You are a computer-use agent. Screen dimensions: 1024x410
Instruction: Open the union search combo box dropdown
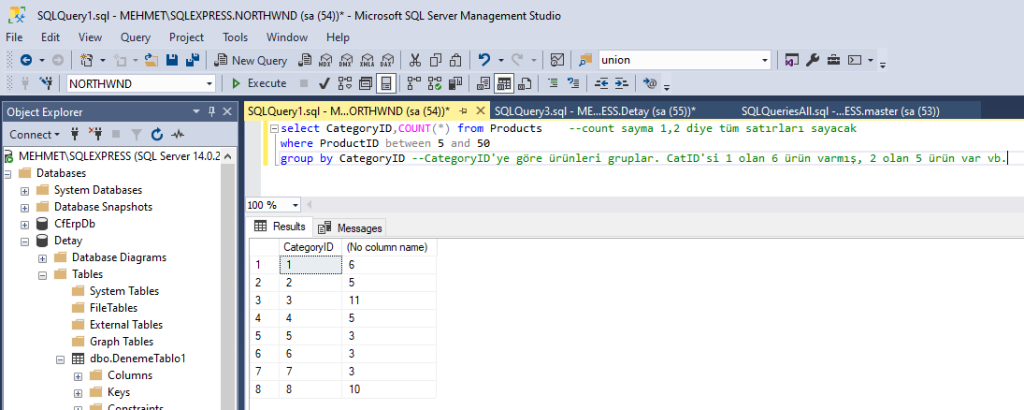tap(765, 60)
